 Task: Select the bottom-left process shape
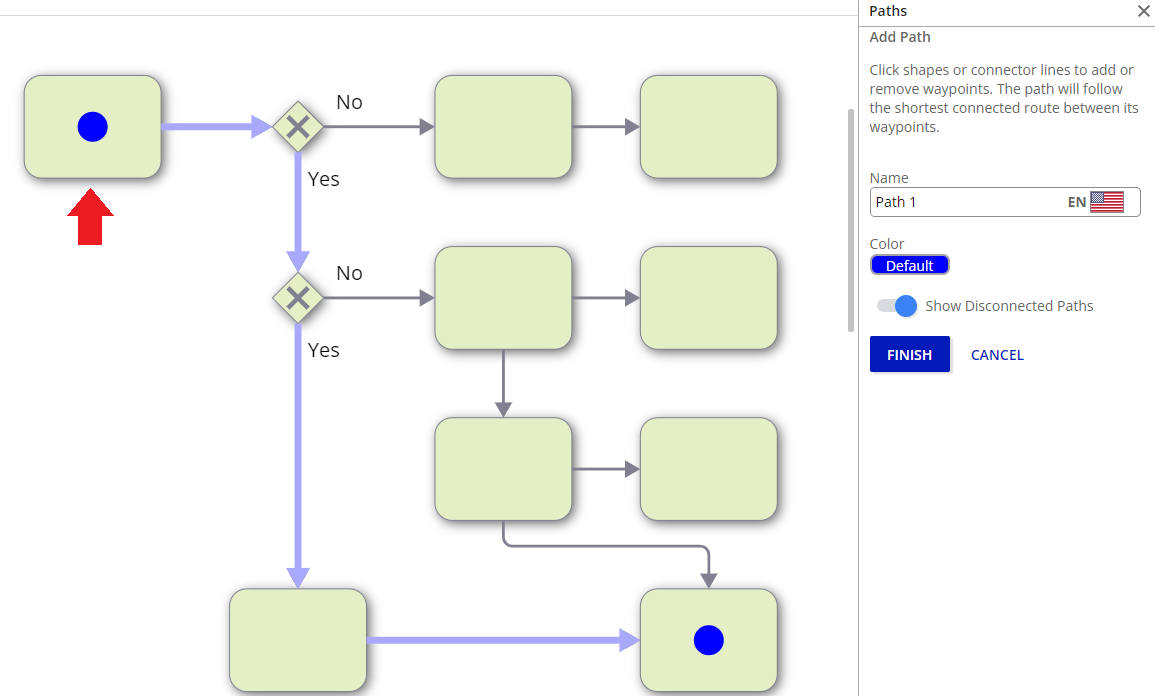[297, 640]
